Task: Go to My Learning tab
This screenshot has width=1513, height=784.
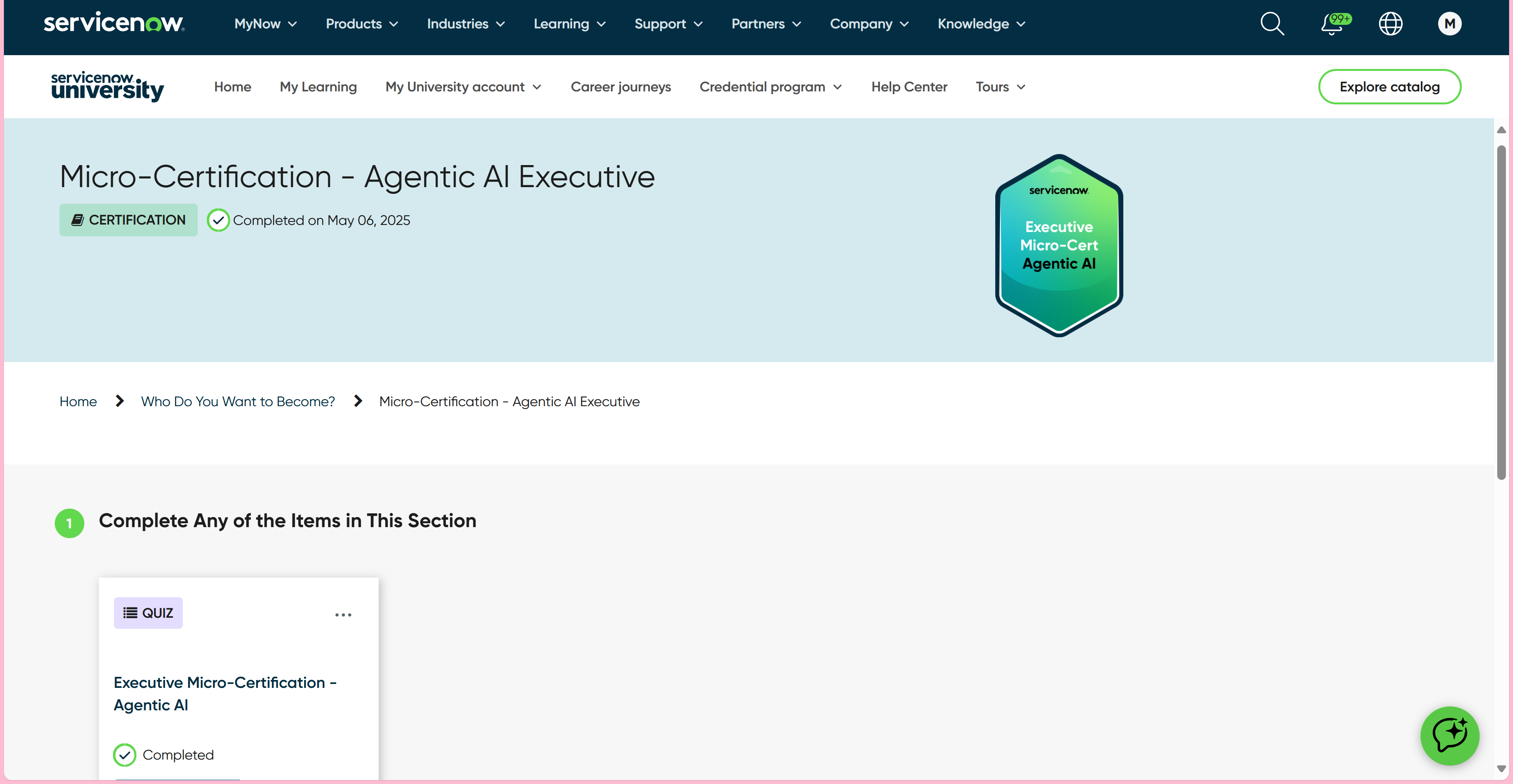Action: coord(318,87)
